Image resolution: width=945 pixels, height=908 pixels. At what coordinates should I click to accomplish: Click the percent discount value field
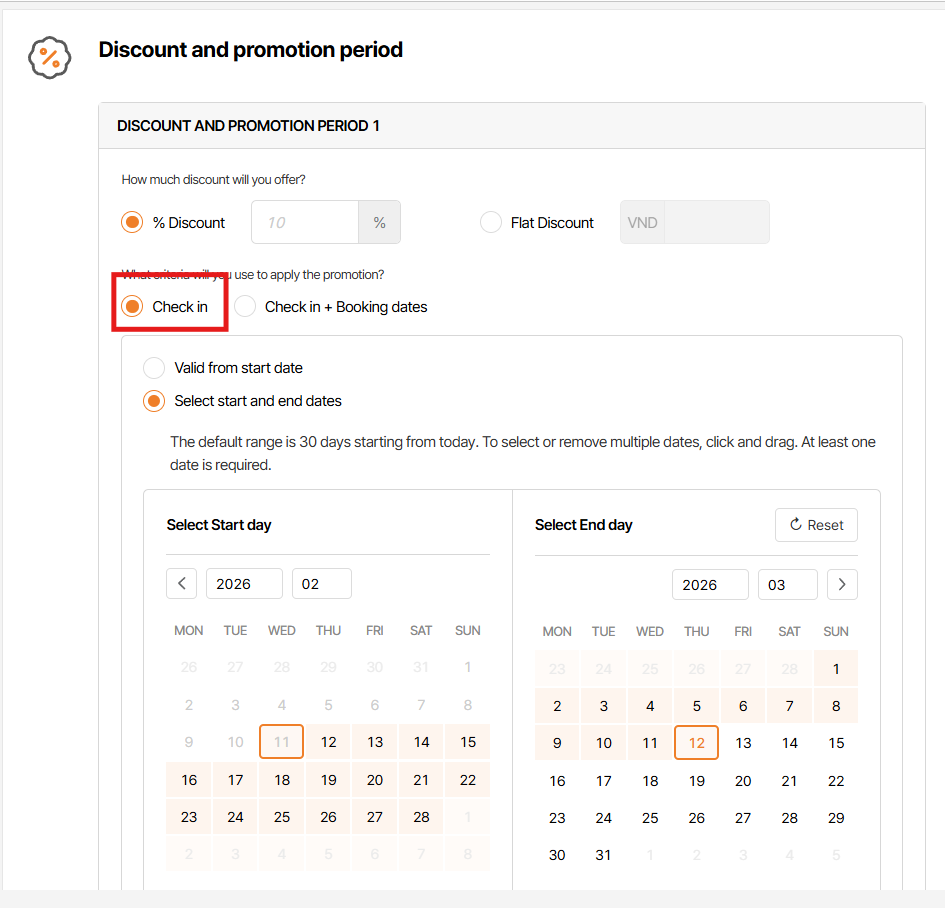pyautogui.click(x=305, y=223)
